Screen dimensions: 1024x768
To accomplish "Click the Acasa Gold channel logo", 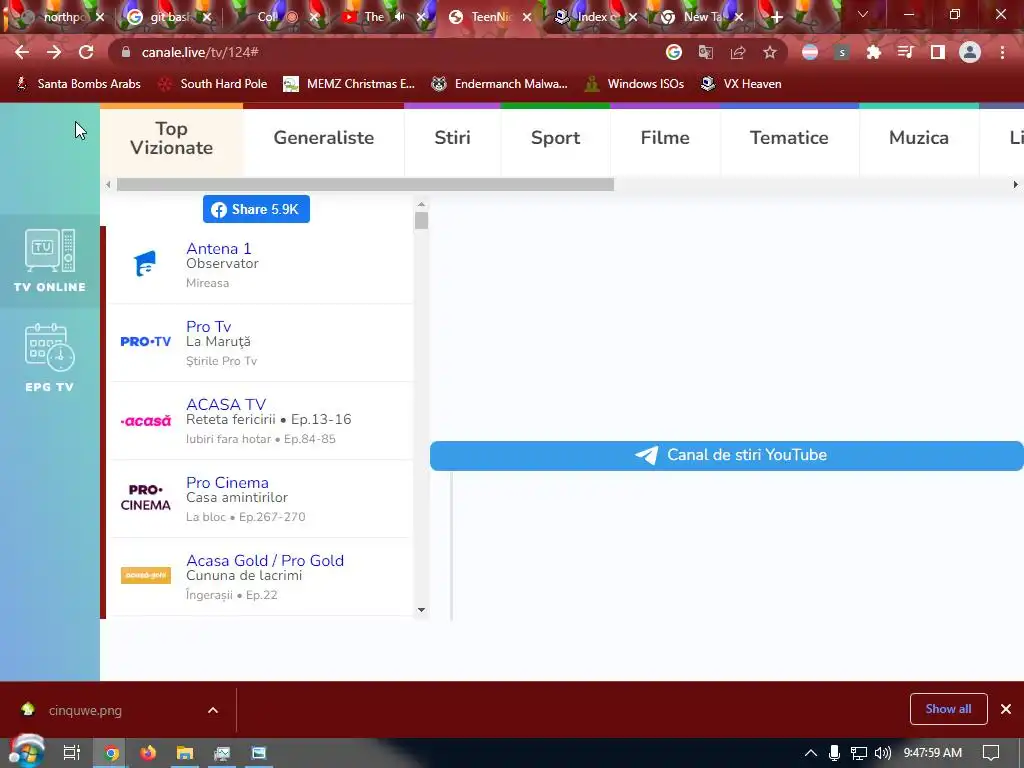I will click(x=146, y=575).
